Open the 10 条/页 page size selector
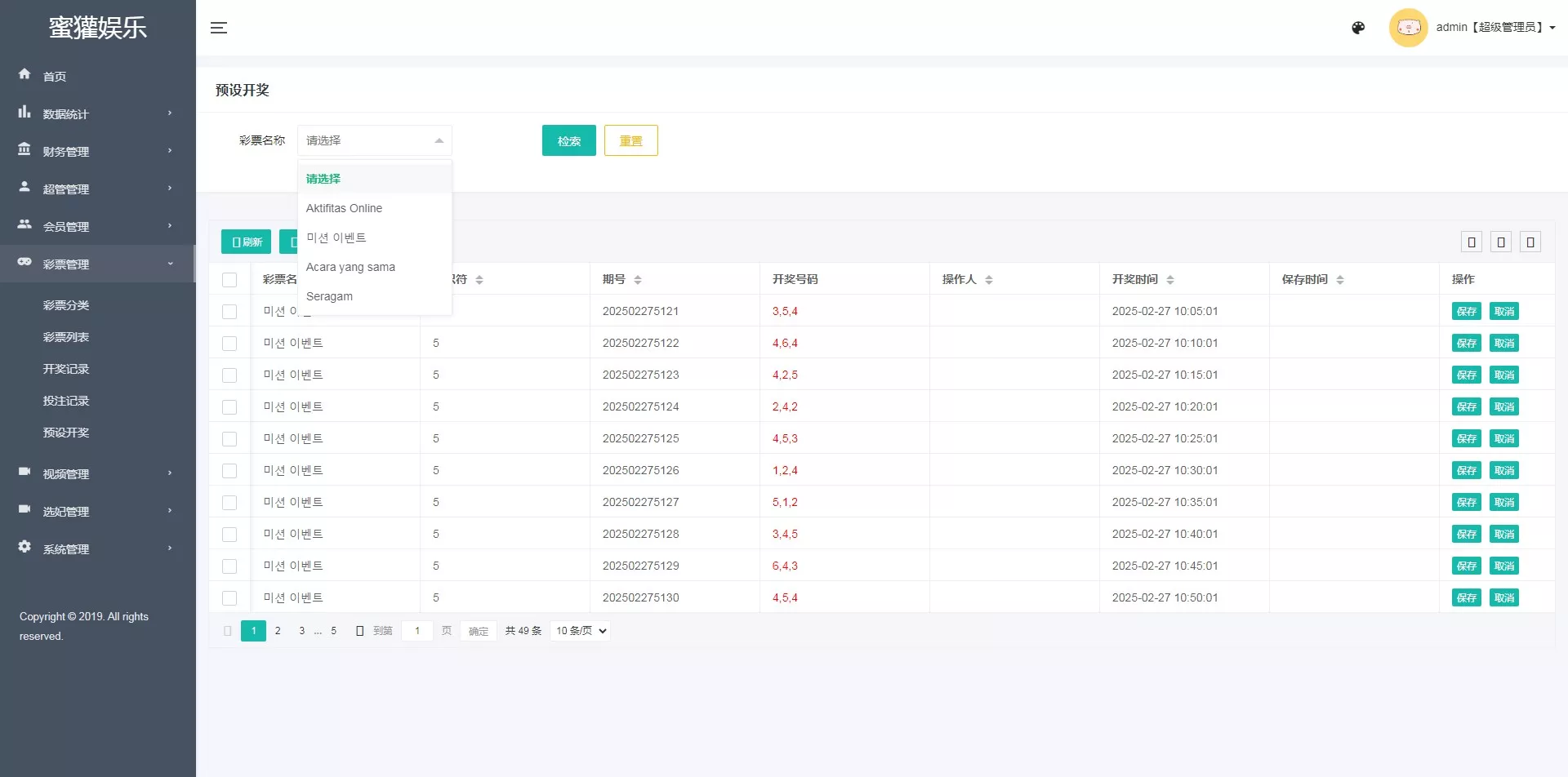This screenshot has width=1568, height=777. [581, 631]
